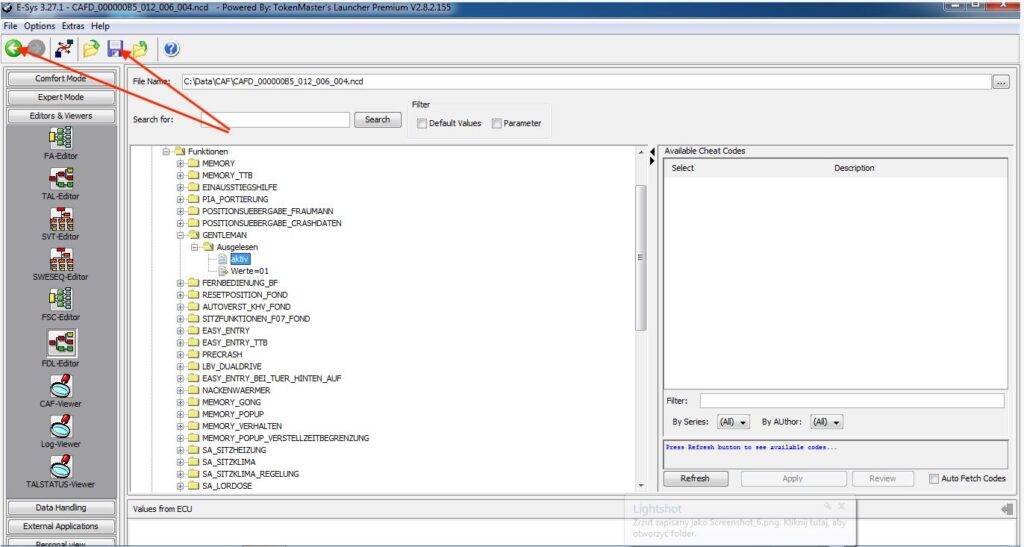Click the MEMORY folder icon in the tree
Screen dimensions: 1024x547
point(193,163)
